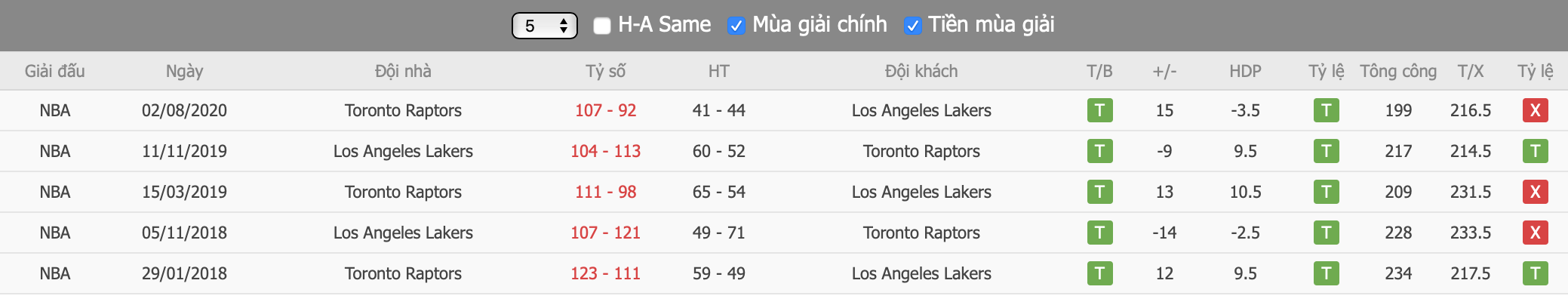Screen dimensions: 1568x302
Task: Click the Tổng công column header
Action: click(1398, 71)
